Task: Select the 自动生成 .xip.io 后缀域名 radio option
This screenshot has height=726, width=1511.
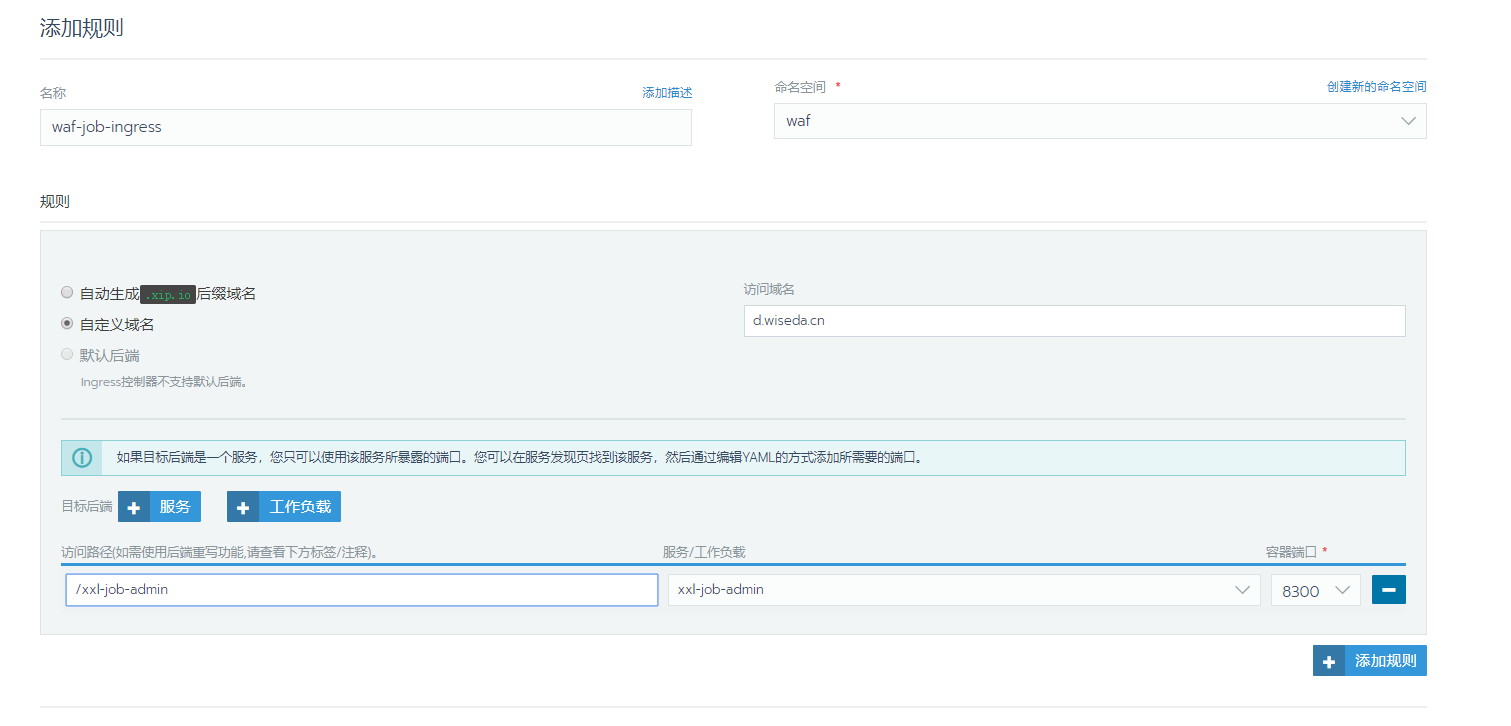Action: pos(67,293)
